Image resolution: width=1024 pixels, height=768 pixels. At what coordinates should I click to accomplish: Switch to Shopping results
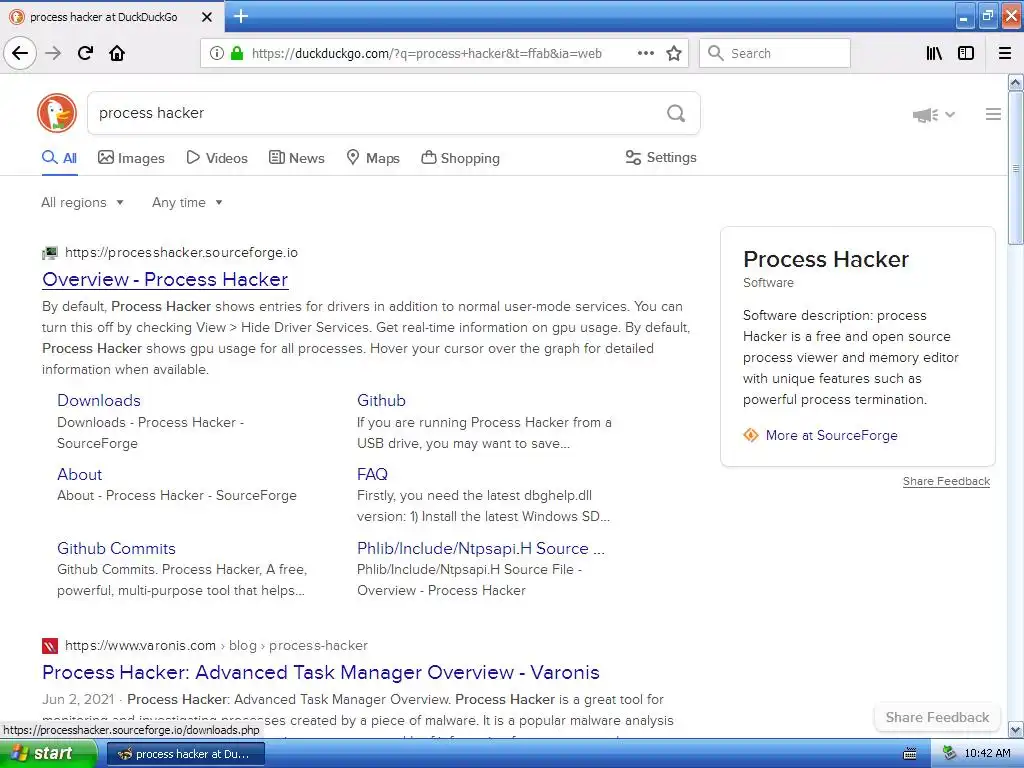(460, 158)
